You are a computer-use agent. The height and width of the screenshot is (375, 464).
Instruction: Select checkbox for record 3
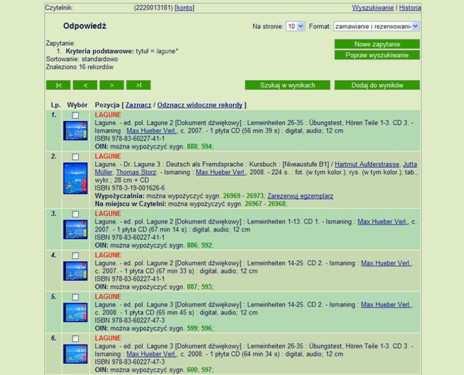(76, 214)
